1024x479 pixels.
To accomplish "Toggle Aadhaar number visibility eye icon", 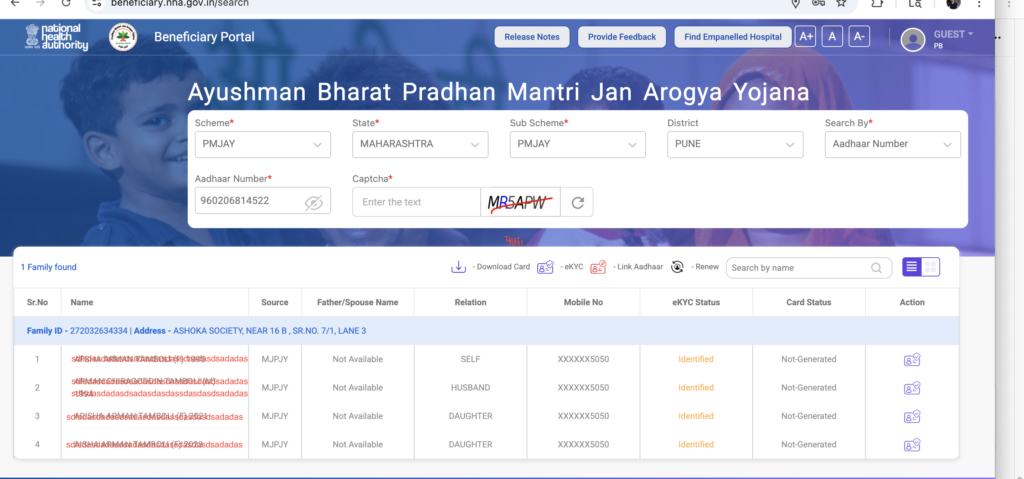I will click(x=313, y=203).
